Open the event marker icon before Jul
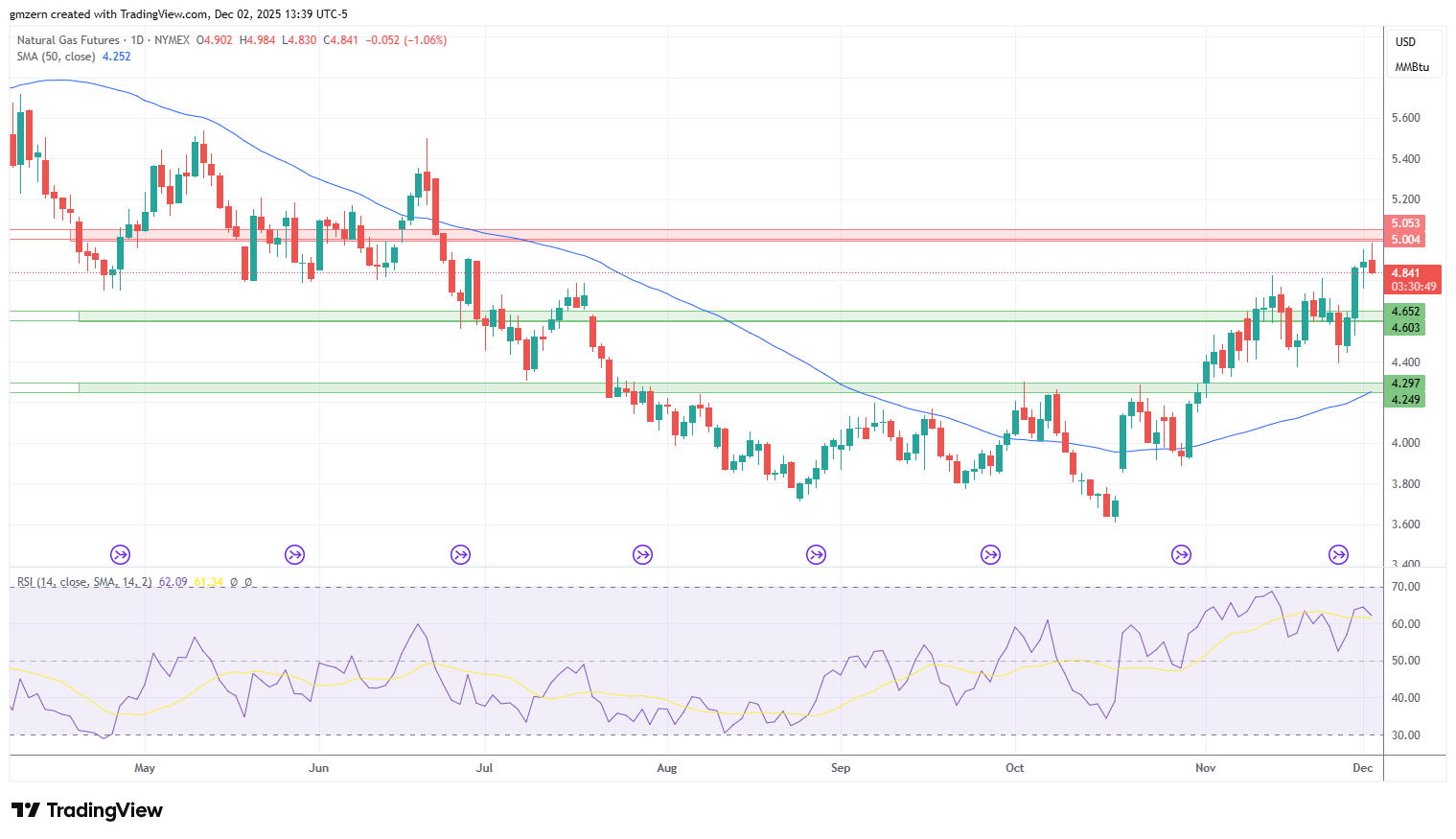The image size is (1456, 839). click(461, 554)
